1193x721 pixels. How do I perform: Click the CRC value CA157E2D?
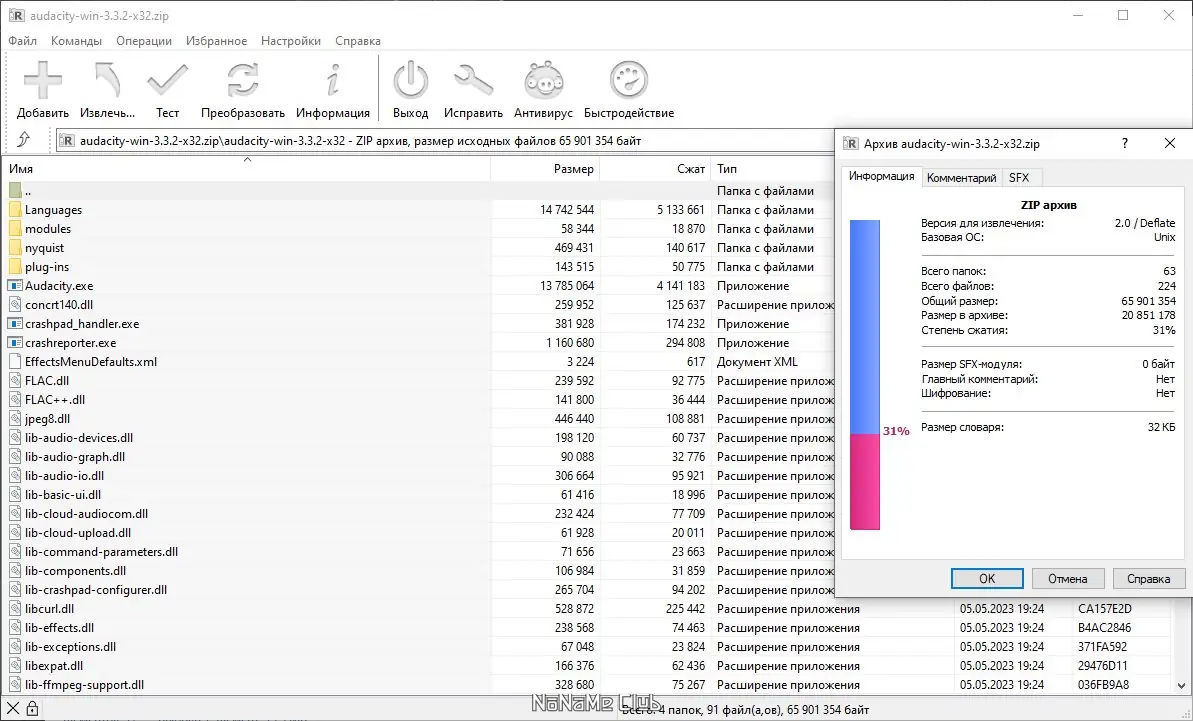point(1105,609)
